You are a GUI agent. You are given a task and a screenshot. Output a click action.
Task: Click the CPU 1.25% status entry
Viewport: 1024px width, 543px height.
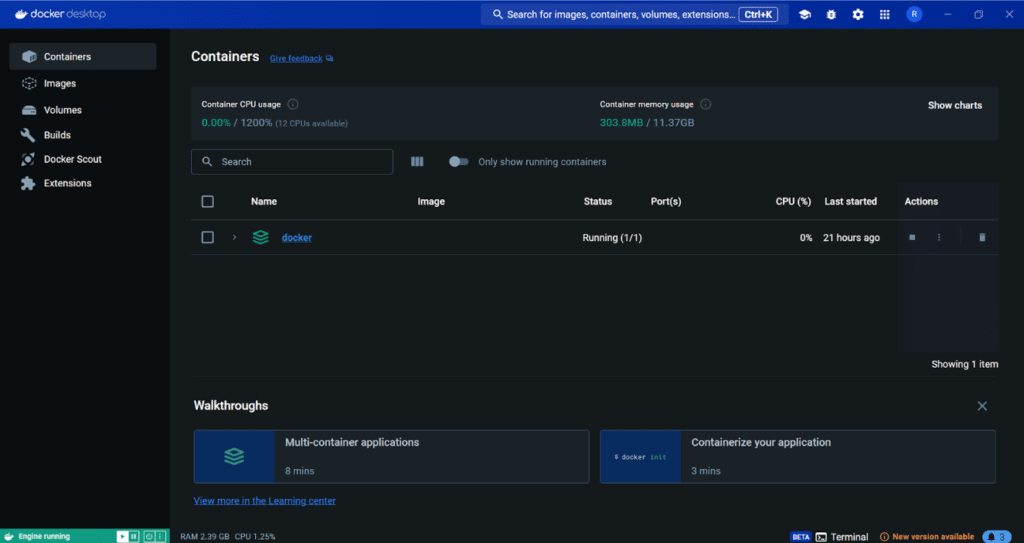click(x=255, y=536)
